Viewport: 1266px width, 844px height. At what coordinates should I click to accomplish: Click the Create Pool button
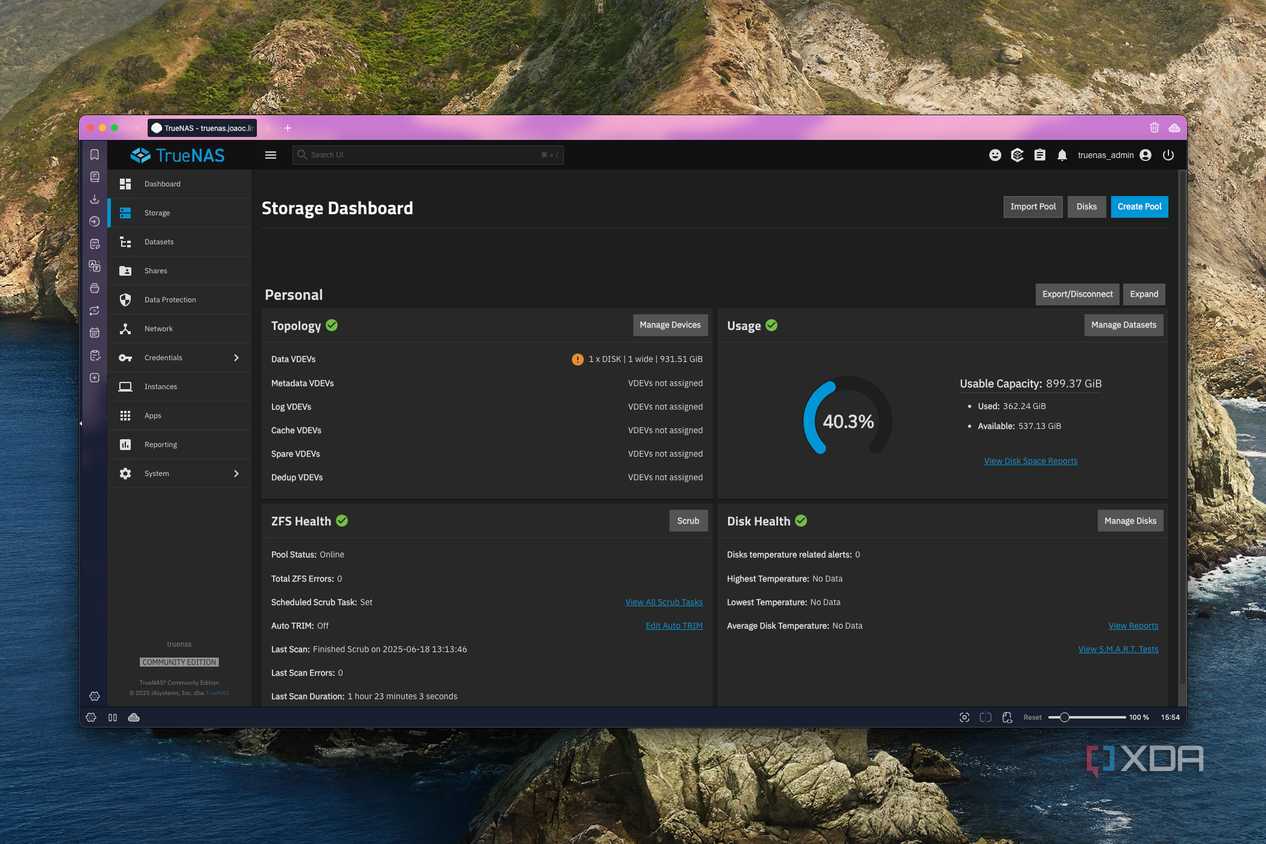point(1139,207)
